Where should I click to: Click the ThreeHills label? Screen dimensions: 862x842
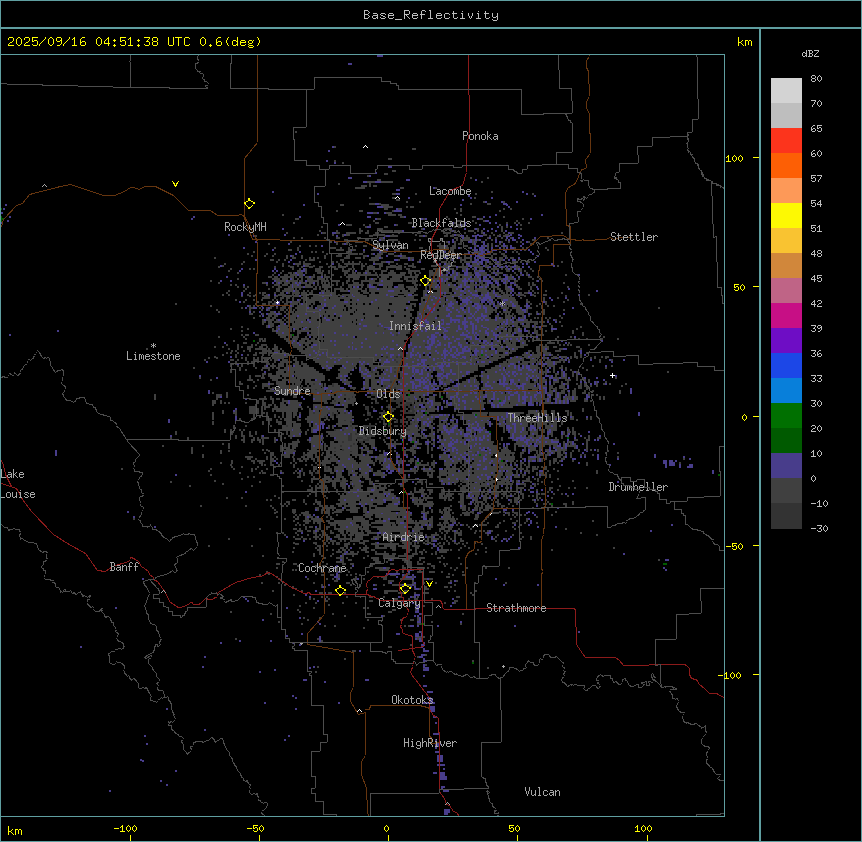(538, 418)
